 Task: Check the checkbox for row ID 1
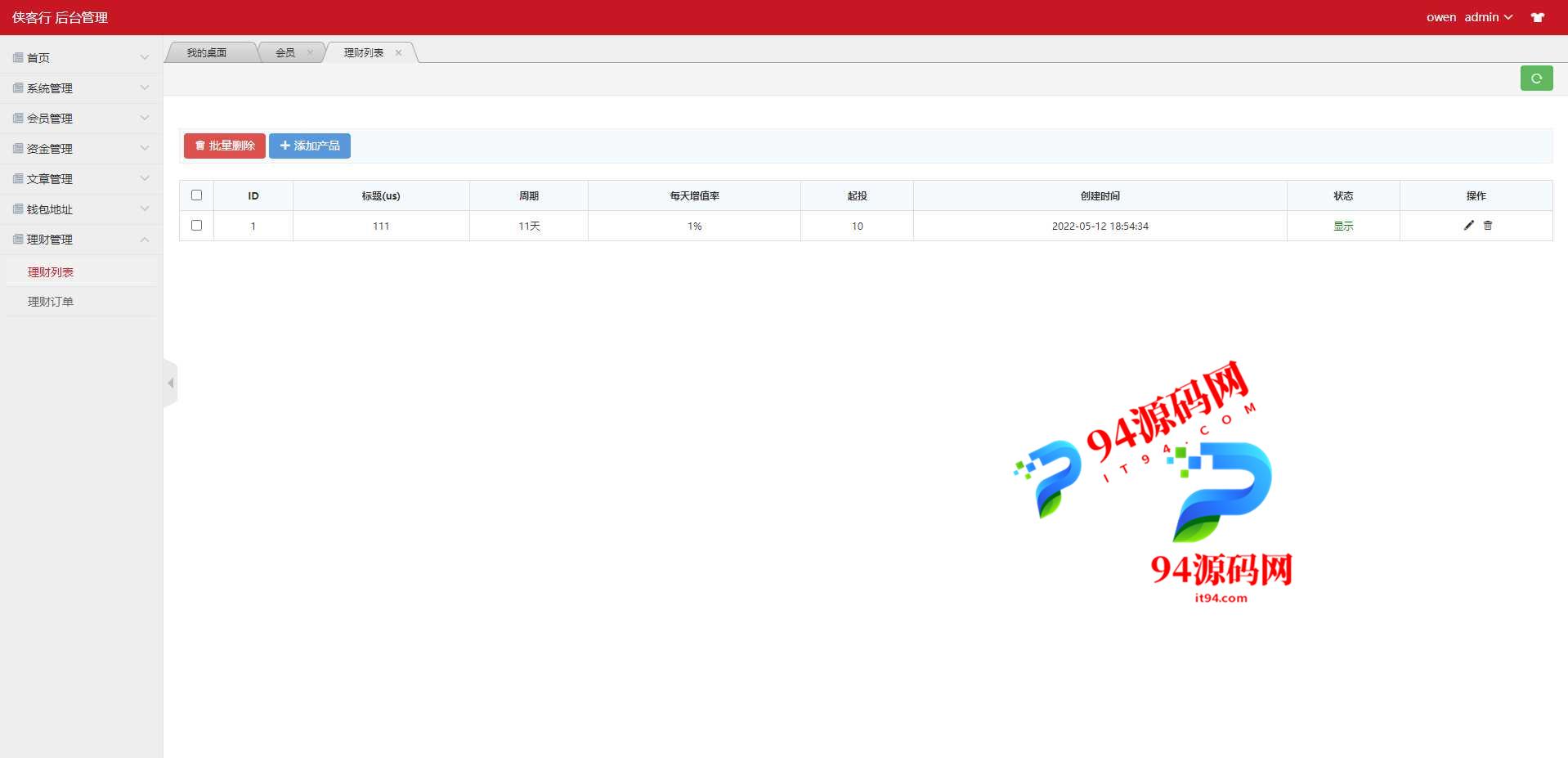tap(196, 225)
